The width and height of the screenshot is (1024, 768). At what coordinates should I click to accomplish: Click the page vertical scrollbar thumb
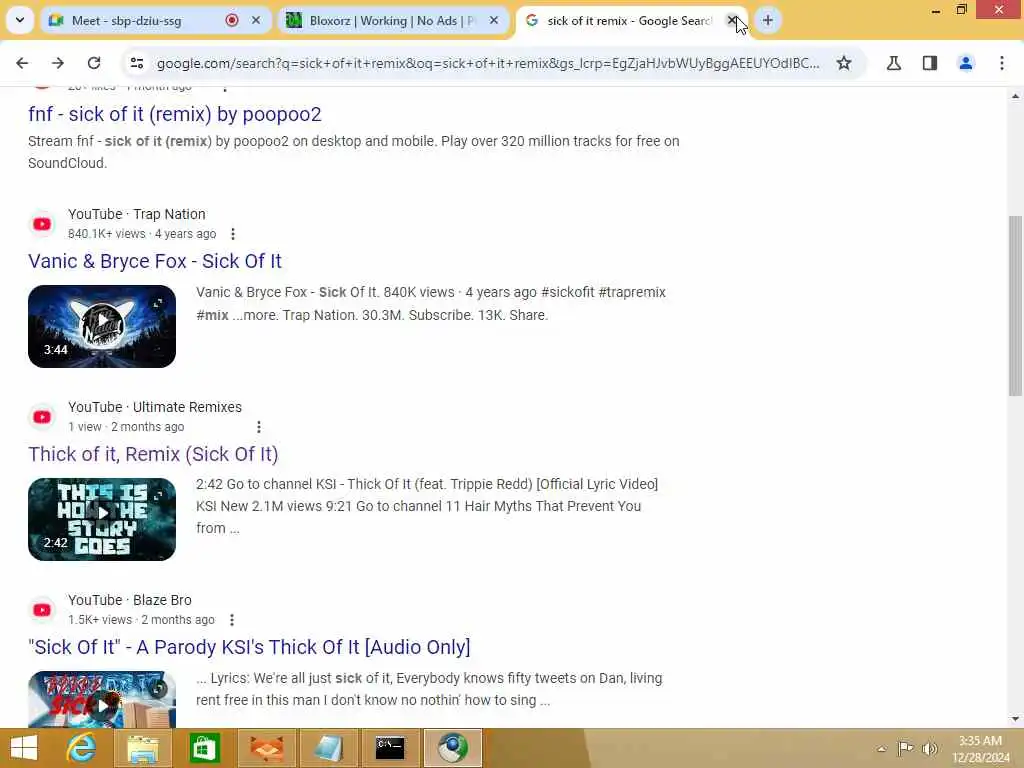tap(1015, 306)
